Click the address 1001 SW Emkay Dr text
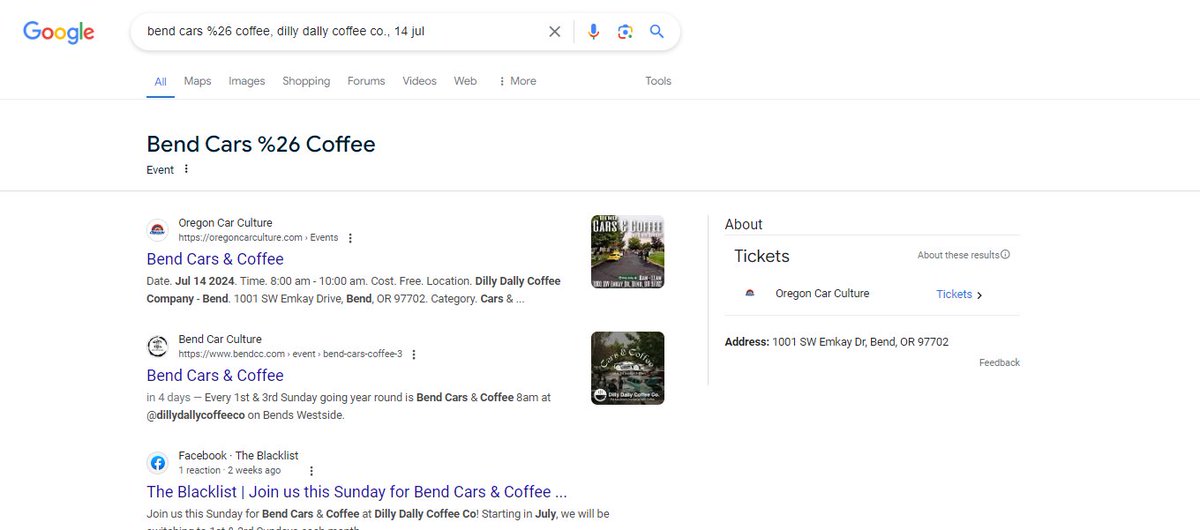This screenshot has width=1200, height=530. 860,342
